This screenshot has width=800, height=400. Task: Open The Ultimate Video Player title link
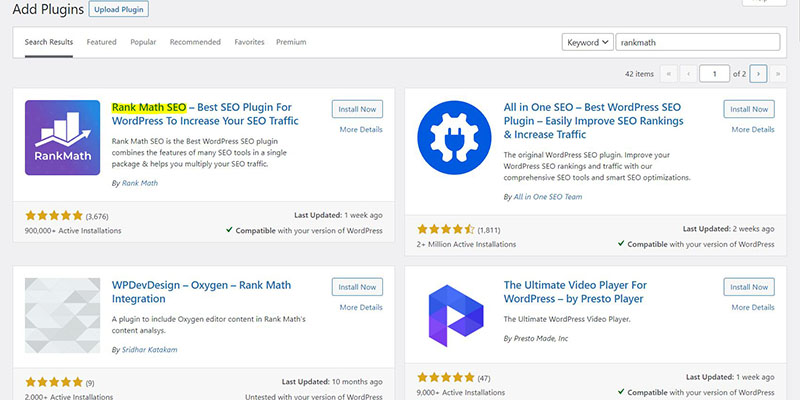[575, 292]
